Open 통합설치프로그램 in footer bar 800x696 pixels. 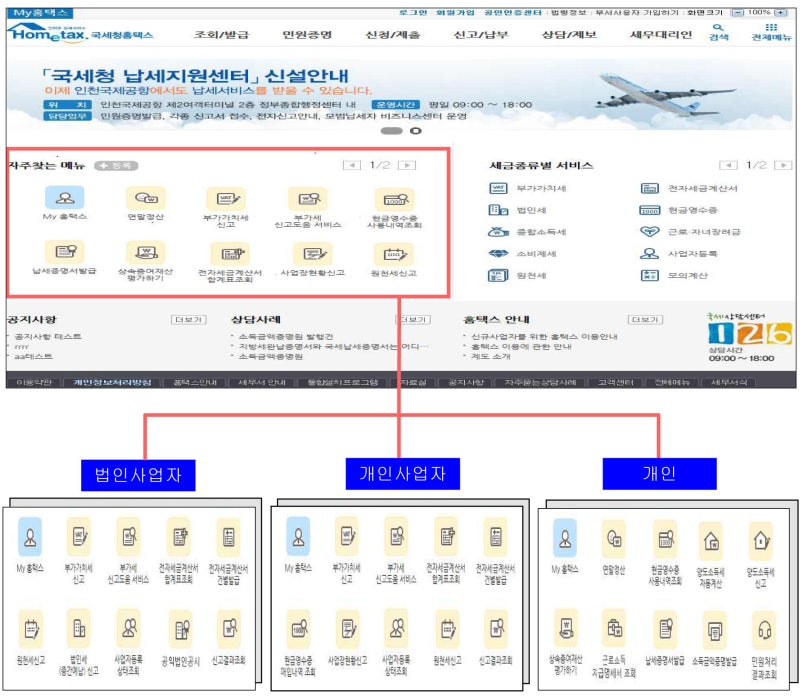tap(342, 382)
